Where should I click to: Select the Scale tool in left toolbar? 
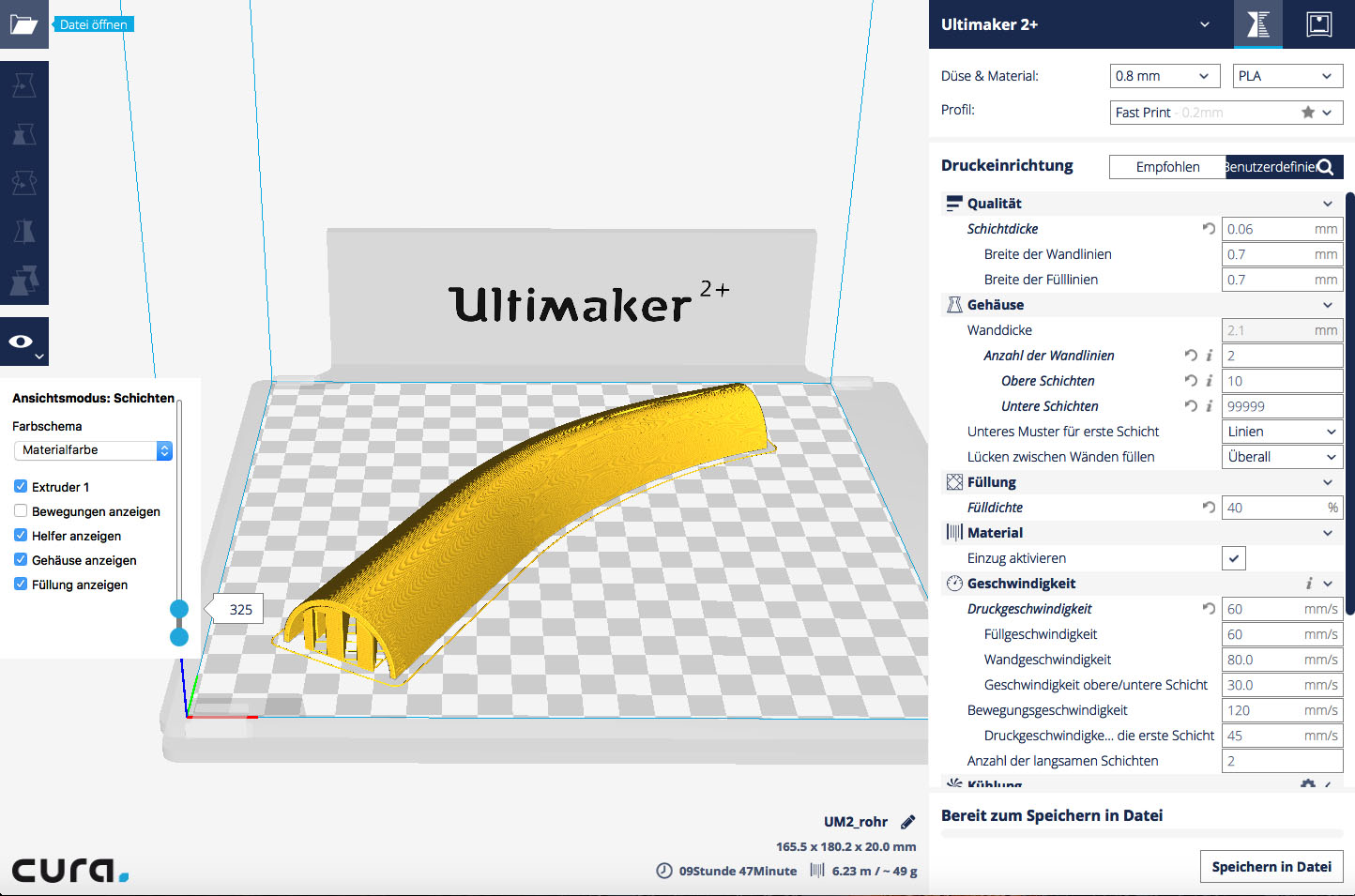[23, 134]
